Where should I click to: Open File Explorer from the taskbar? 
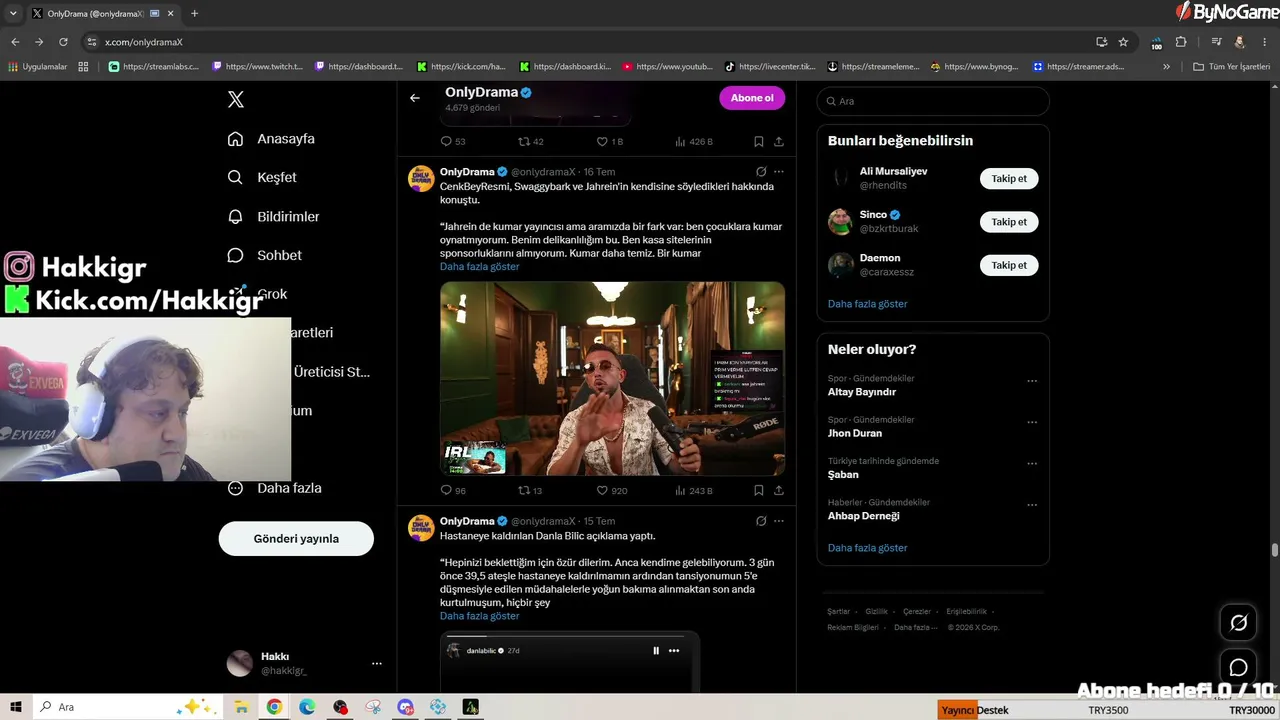pyautogui.click(x=241, y=707)
